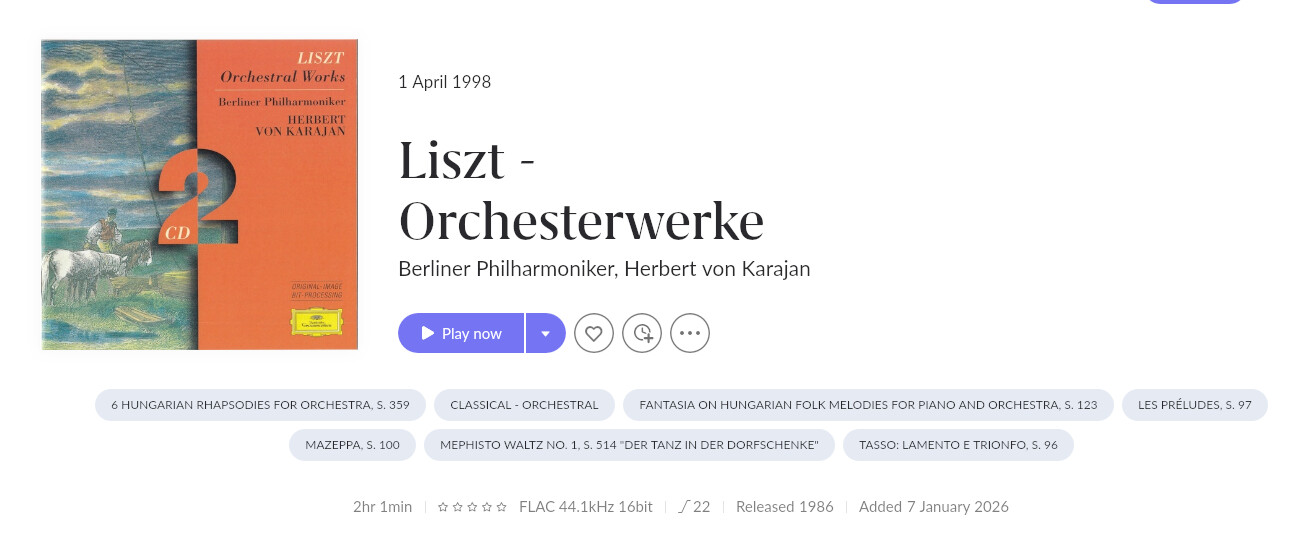
Task: Select the Tasso: Lamento e Trionfo tag
Action: (x=958, y=445)
